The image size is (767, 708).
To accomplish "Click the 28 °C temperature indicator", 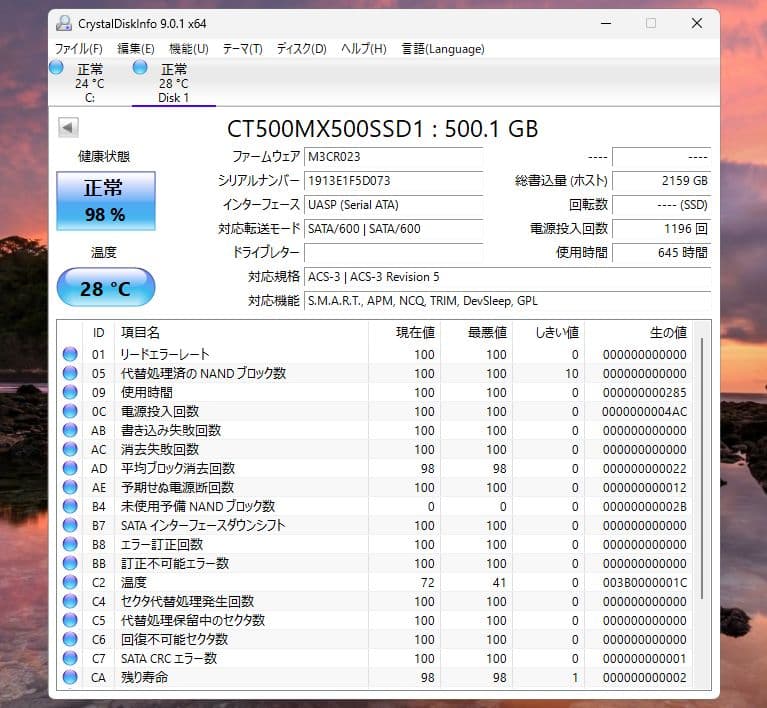I will 106,288.
